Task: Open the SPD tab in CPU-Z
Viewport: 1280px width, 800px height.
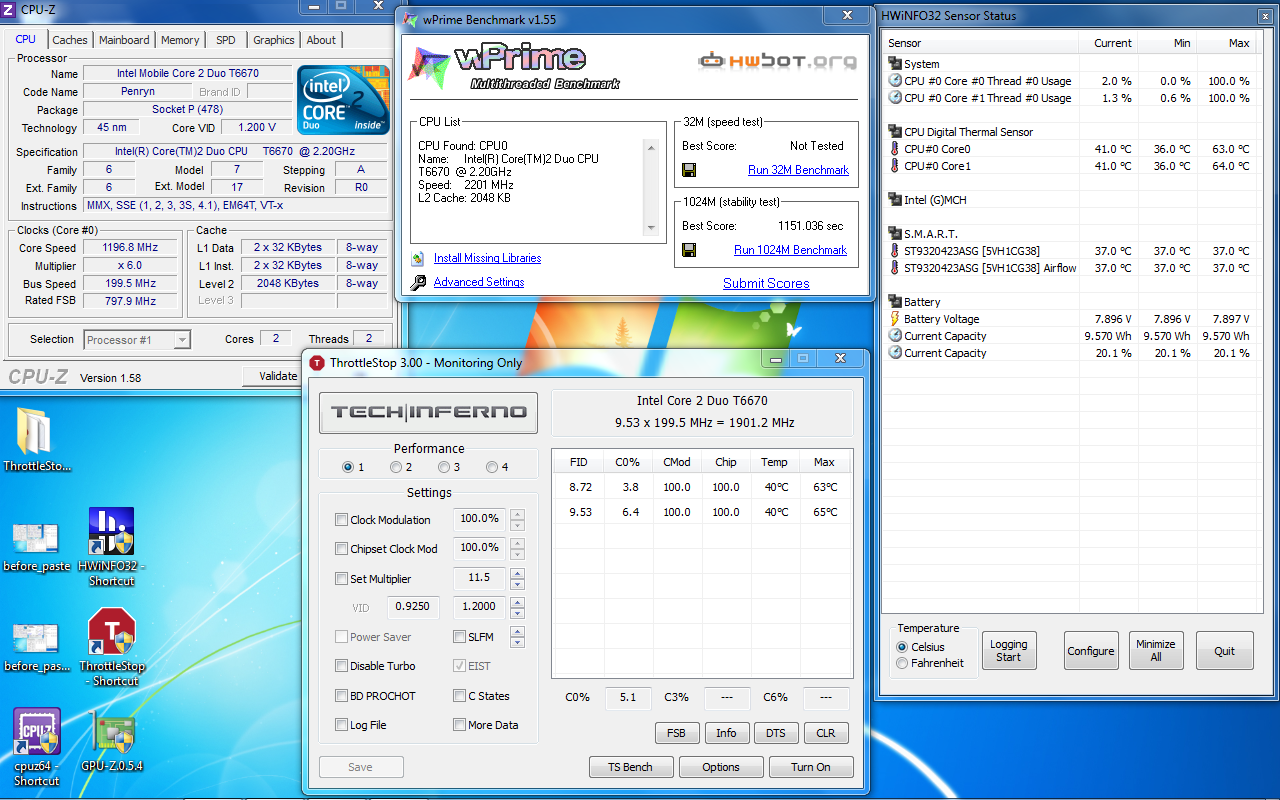Action: [226, 40]
